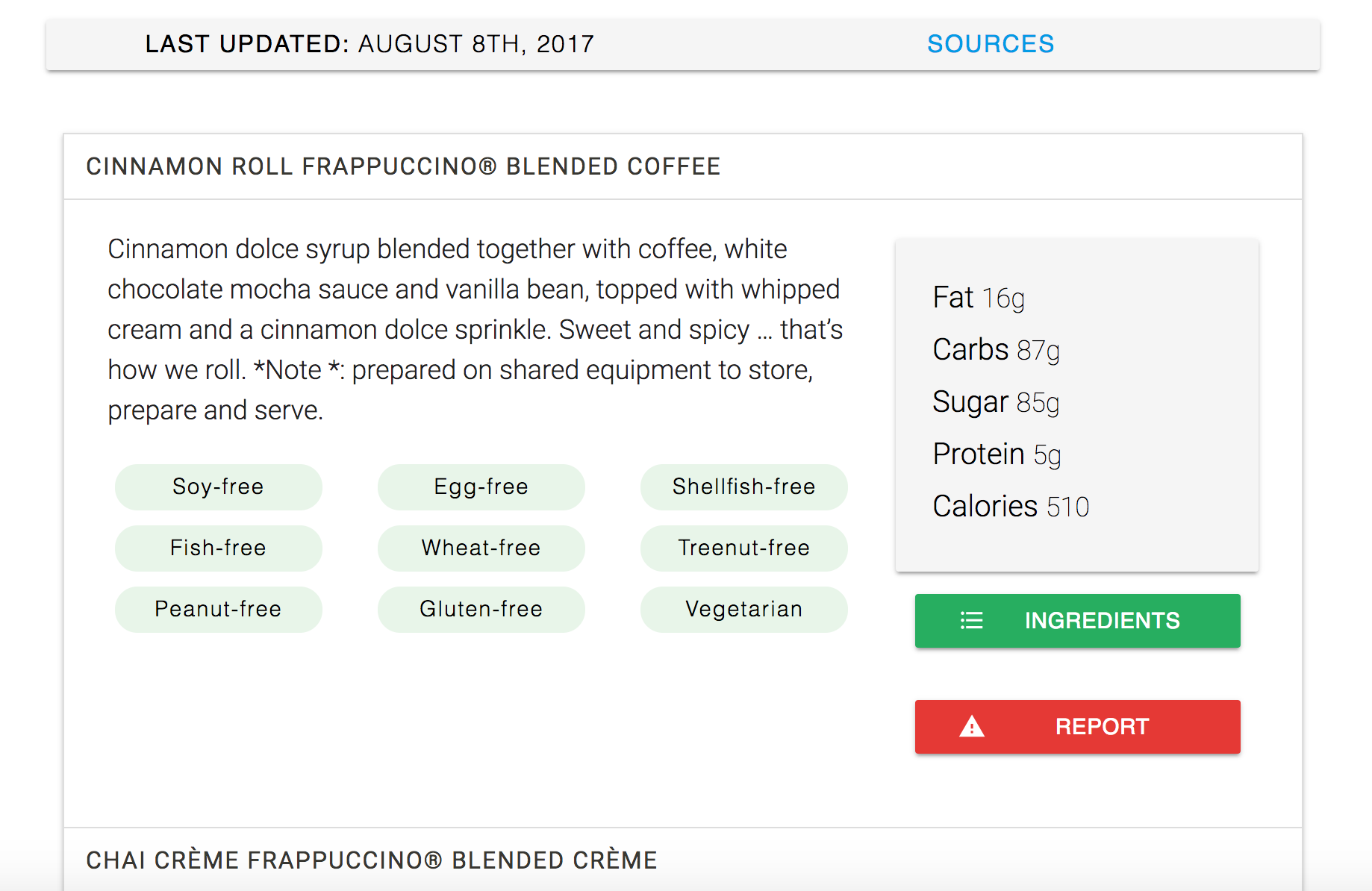1372x891 pixels.
Task: Select the Peanut-free allergen tag
Action: click(x=218, y=609)
